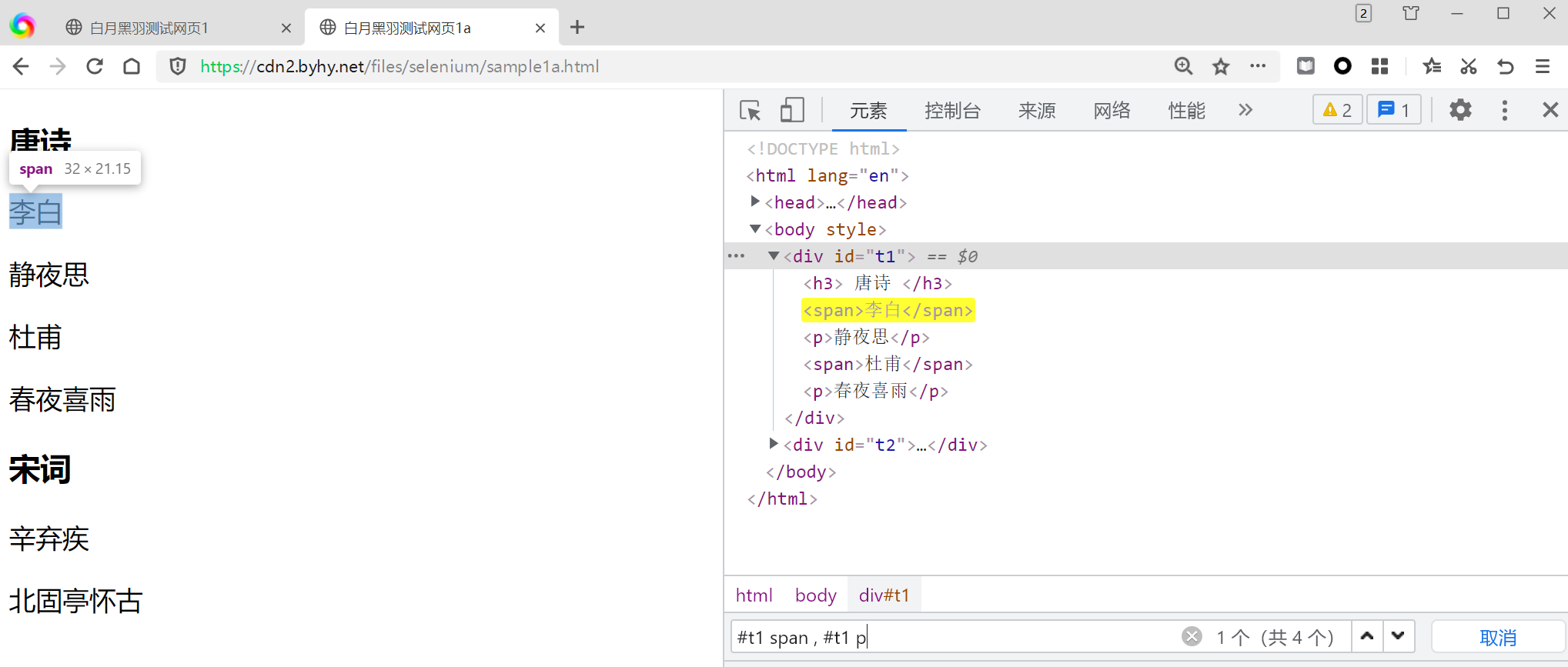Select the p 静夜思 node
This screenshot has width=1568, height=667.
tap(867, 337)
